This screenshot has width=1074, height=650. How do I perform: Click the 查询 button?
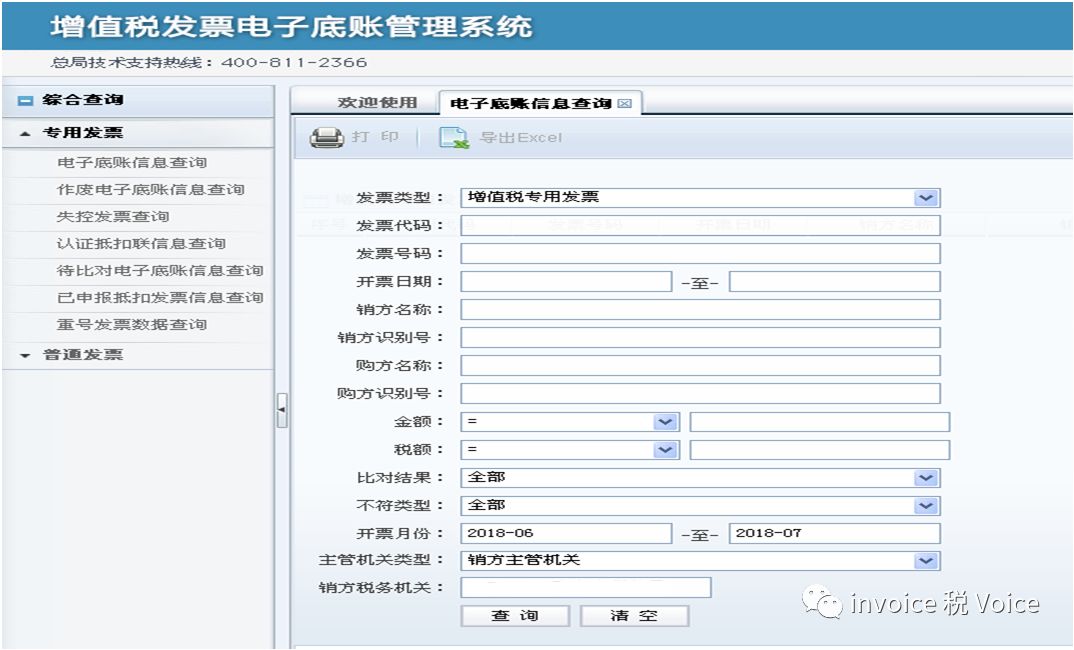pyautogui.click(x=515, y=616)
